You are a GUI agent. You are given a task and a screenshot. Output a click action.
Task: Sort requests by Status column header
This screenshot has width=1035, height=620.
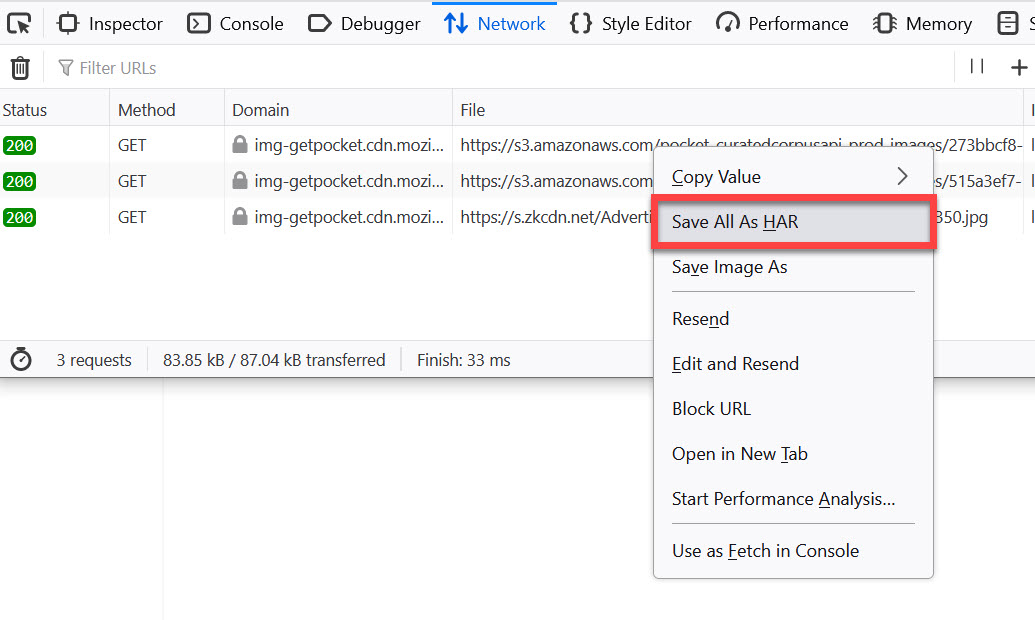[25, 110]
